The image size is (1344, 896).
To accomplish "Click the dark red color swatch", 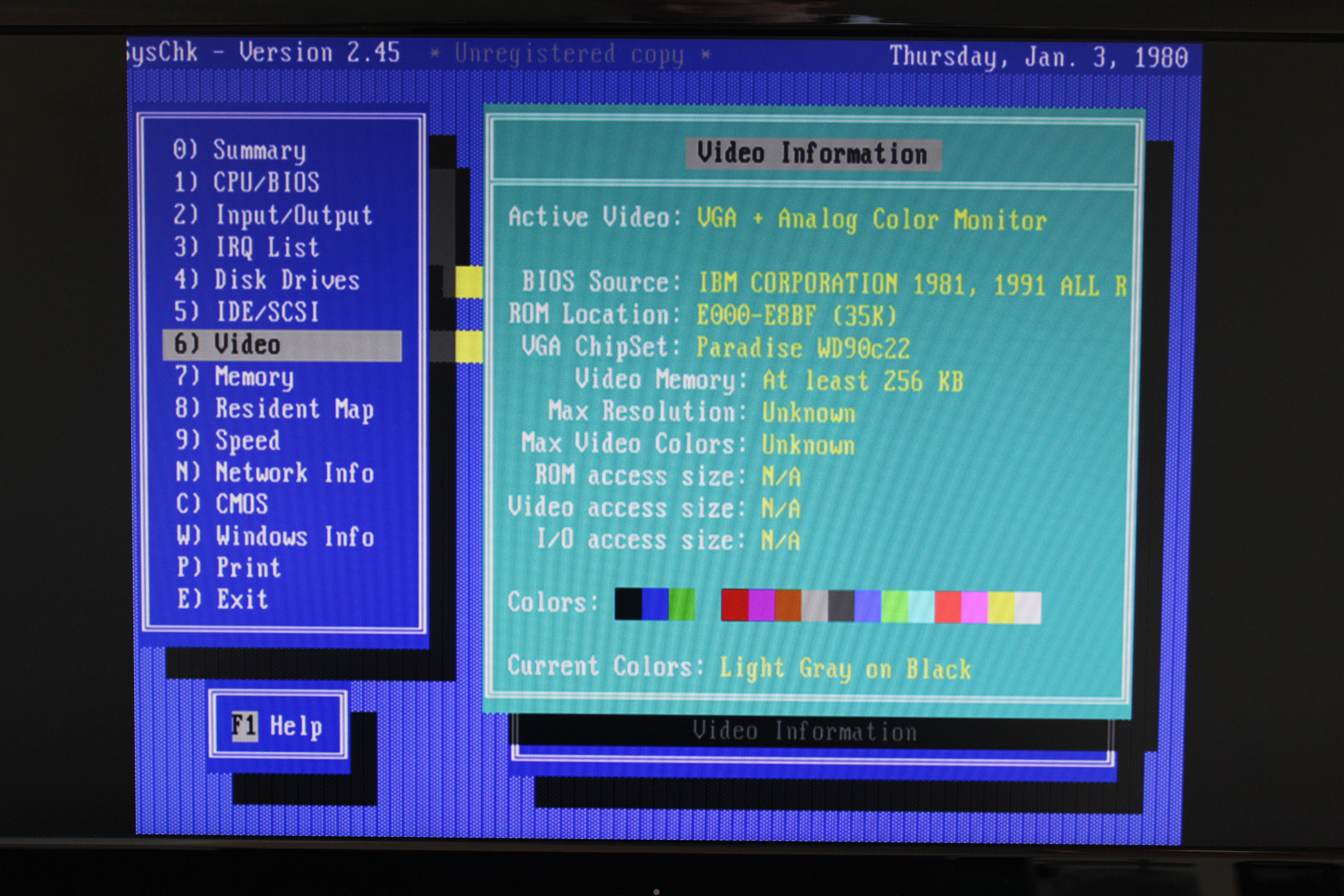I will coord(735,605).
